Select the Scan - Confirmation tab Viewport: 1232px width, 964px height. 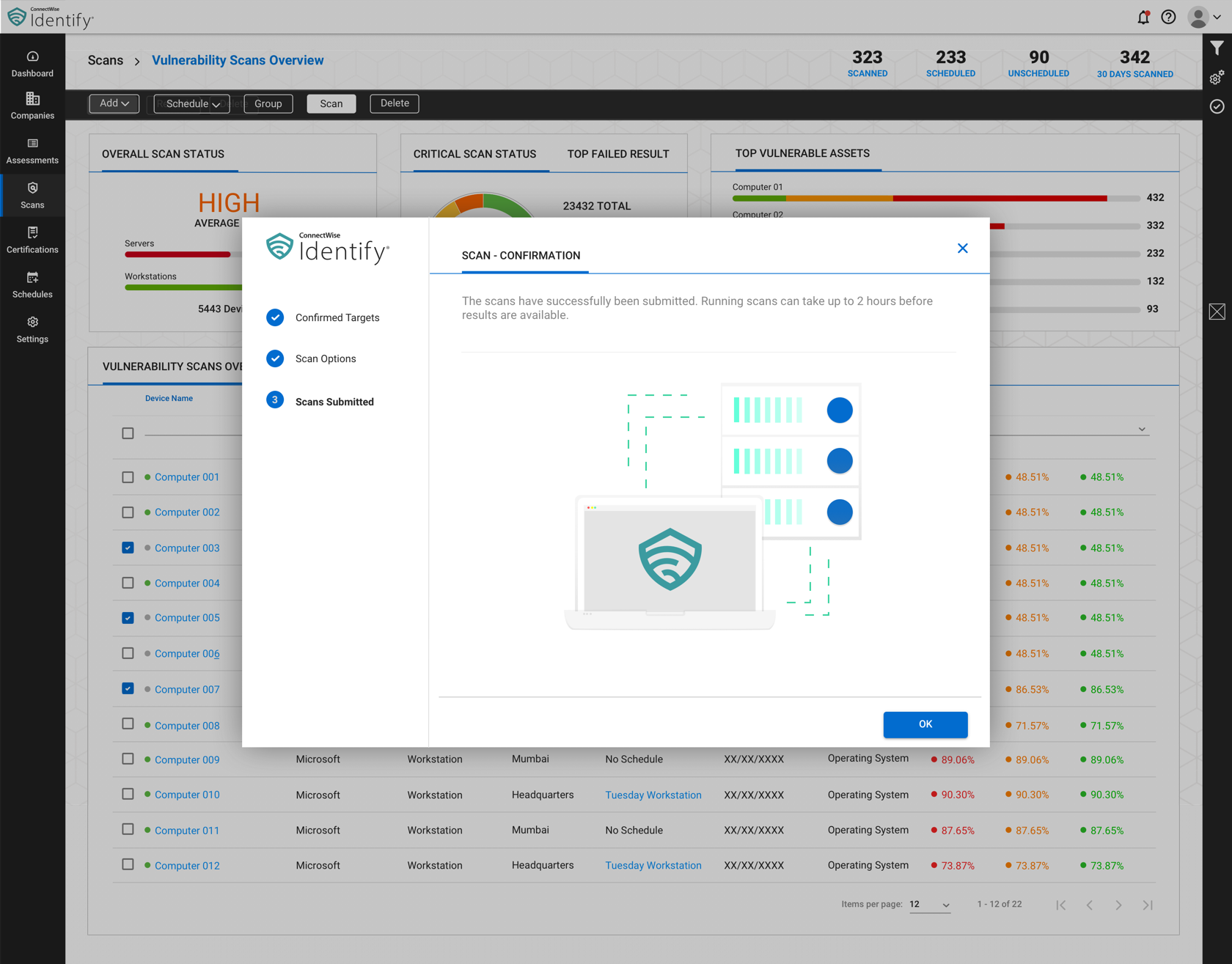(521, 255)
